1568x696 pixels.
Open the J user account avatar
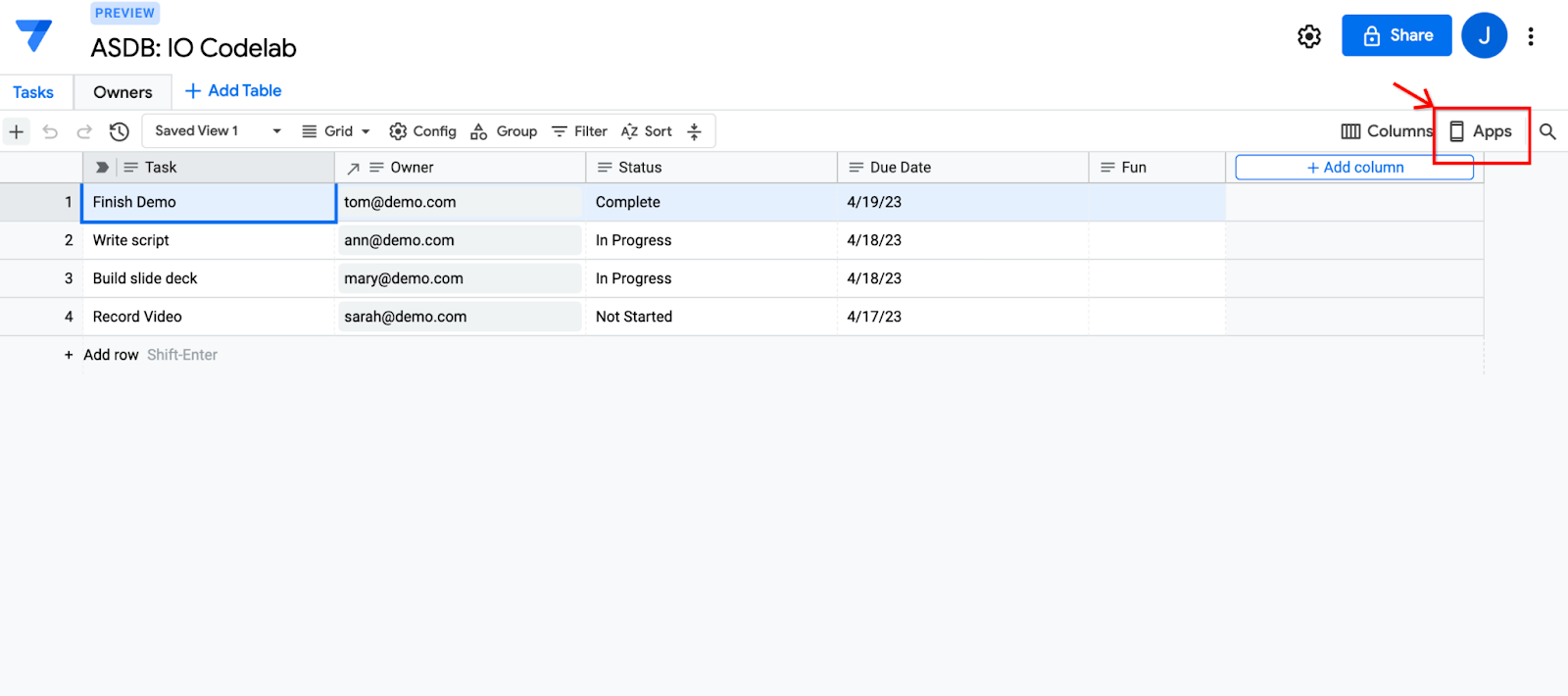click(x=1484, y=36)
